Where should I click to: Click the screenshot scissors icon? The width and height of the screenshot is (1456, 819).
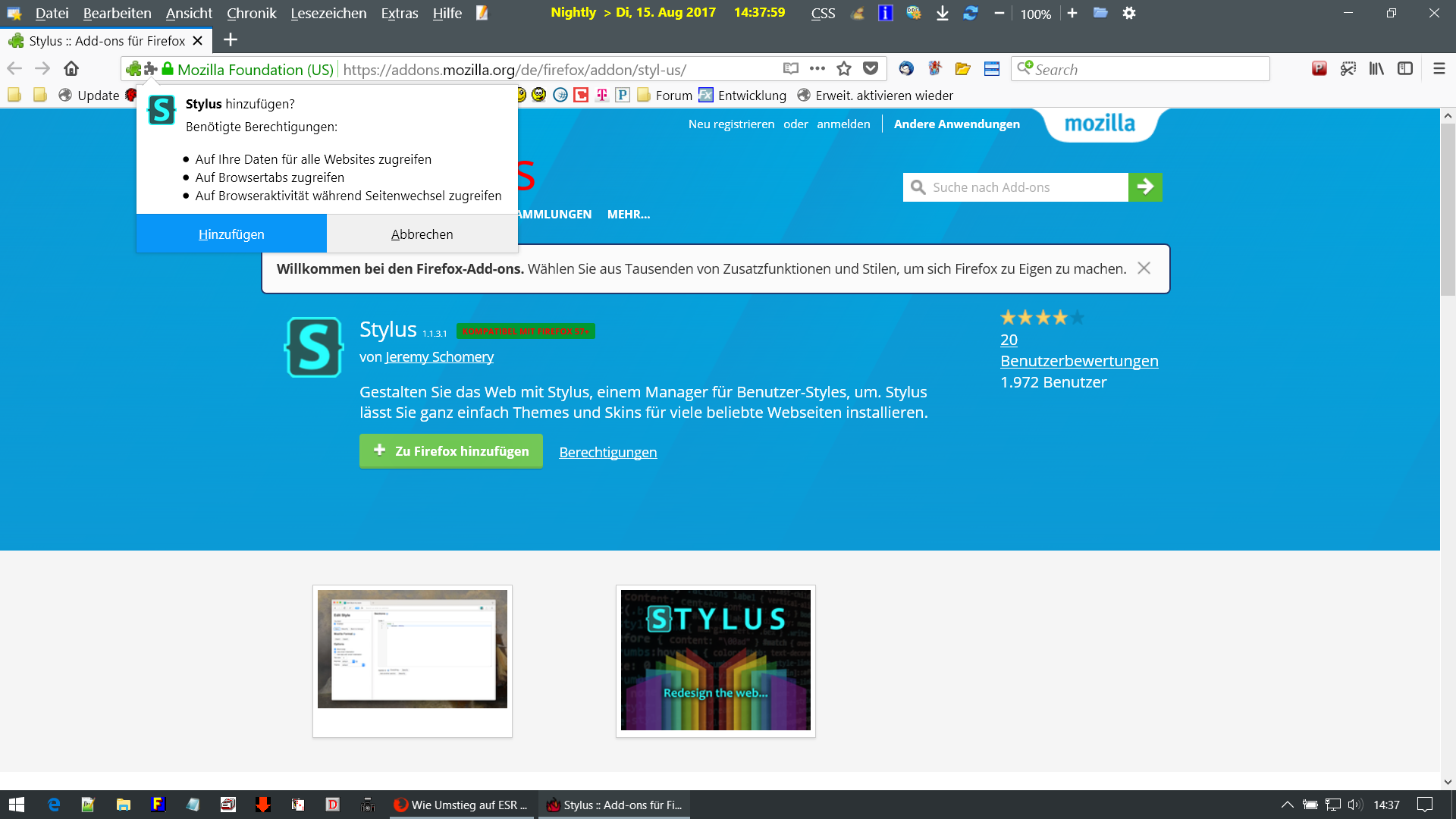coord(1348,69)
